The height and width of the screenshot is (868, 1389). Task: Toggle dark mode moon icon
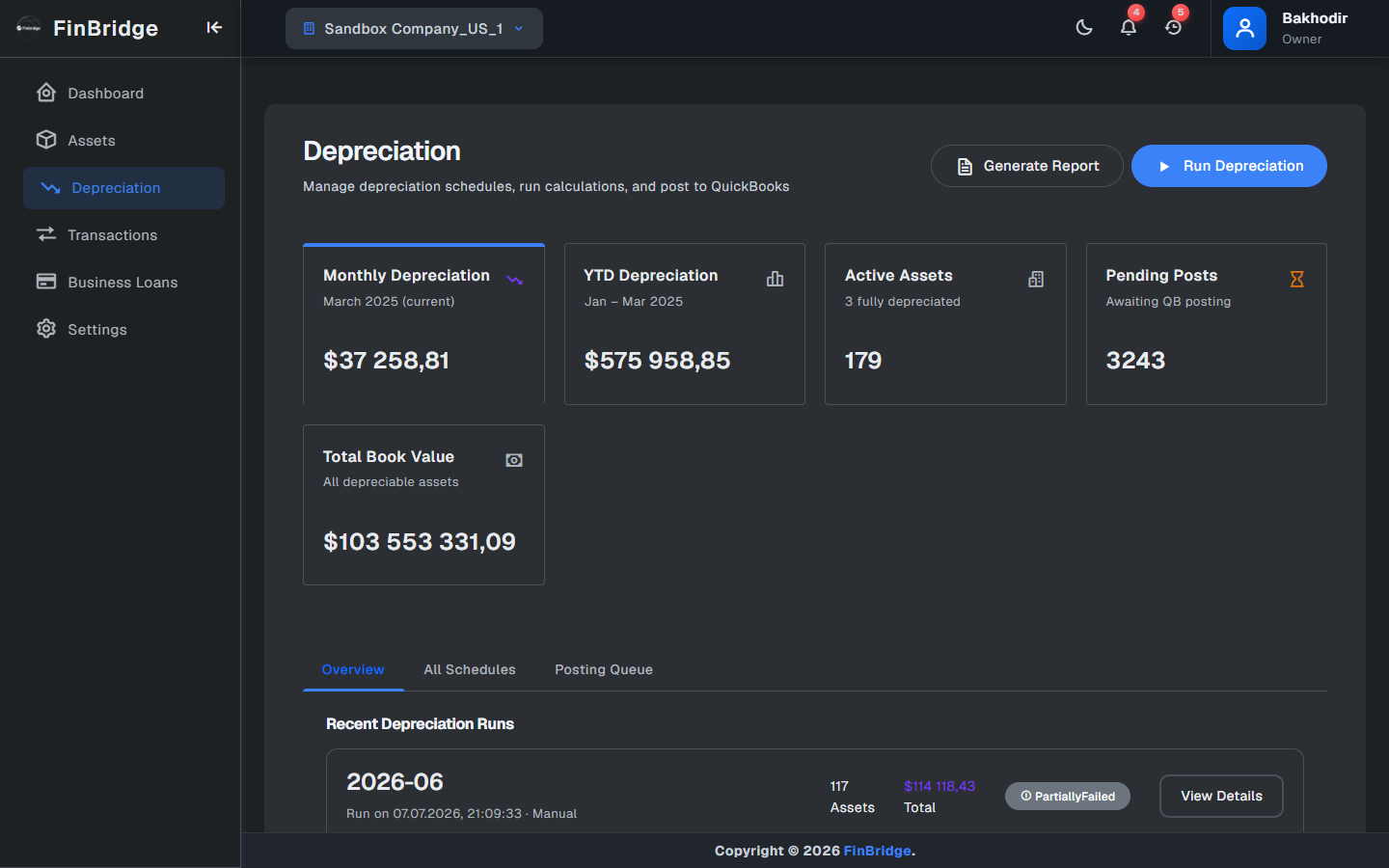(1084, 28)
